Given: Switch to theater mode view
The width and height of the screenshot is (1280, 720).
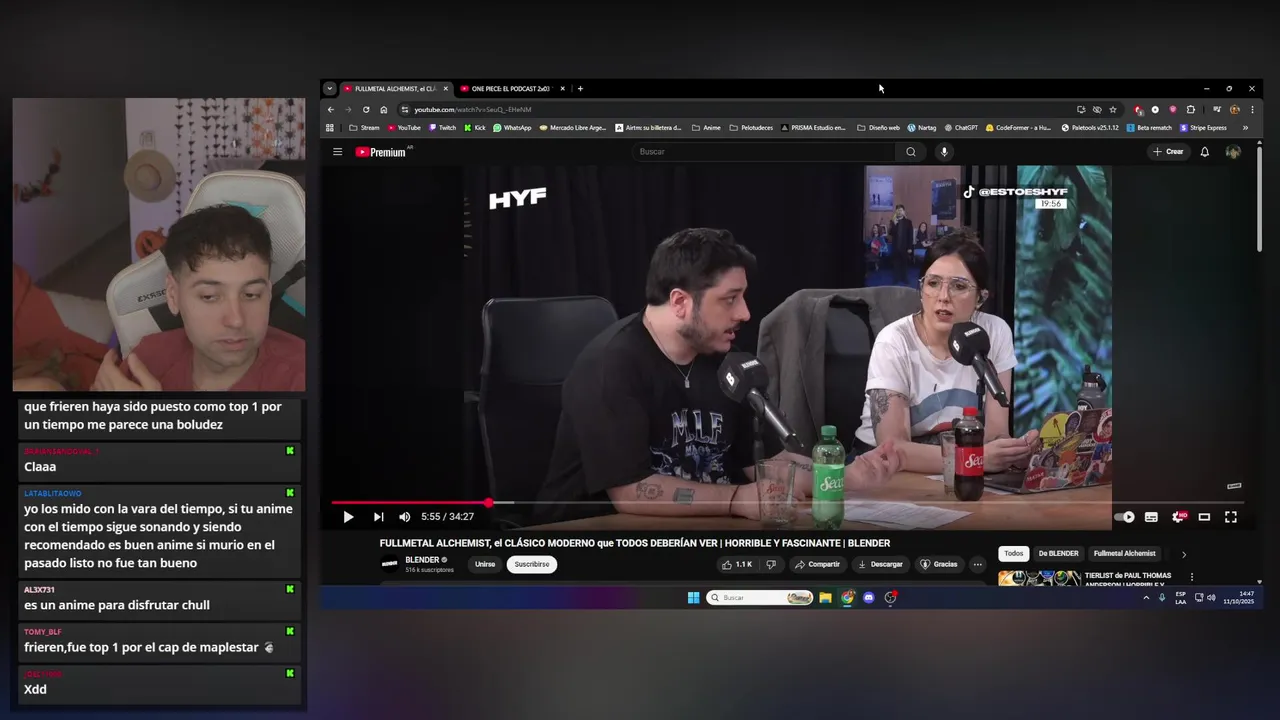Looking at the screenshot, I should [1204, 517].
